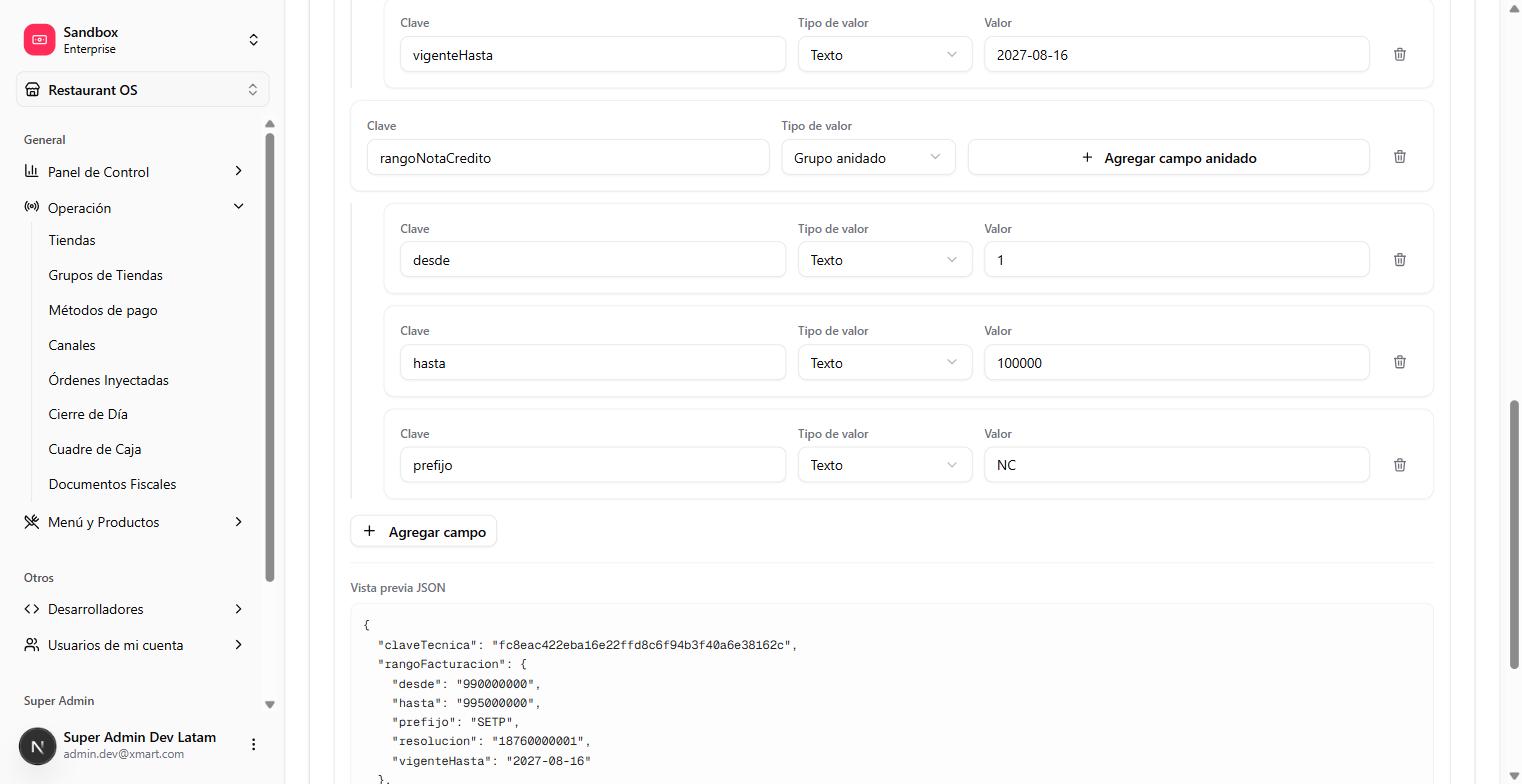Expand the Menú y Productos section
The width and height of the screenshot is (1522, 784).
point(238,522)
